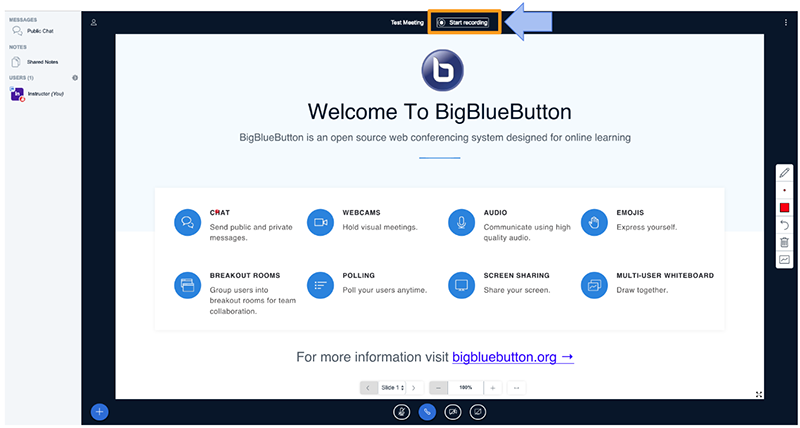Undo the last annotation

click(x=784, y=225)
